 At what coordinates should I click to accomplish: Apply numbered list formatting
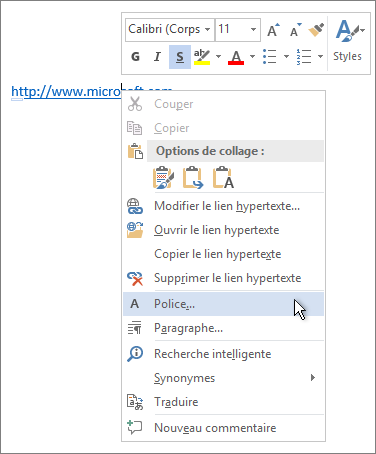(304, 56)
